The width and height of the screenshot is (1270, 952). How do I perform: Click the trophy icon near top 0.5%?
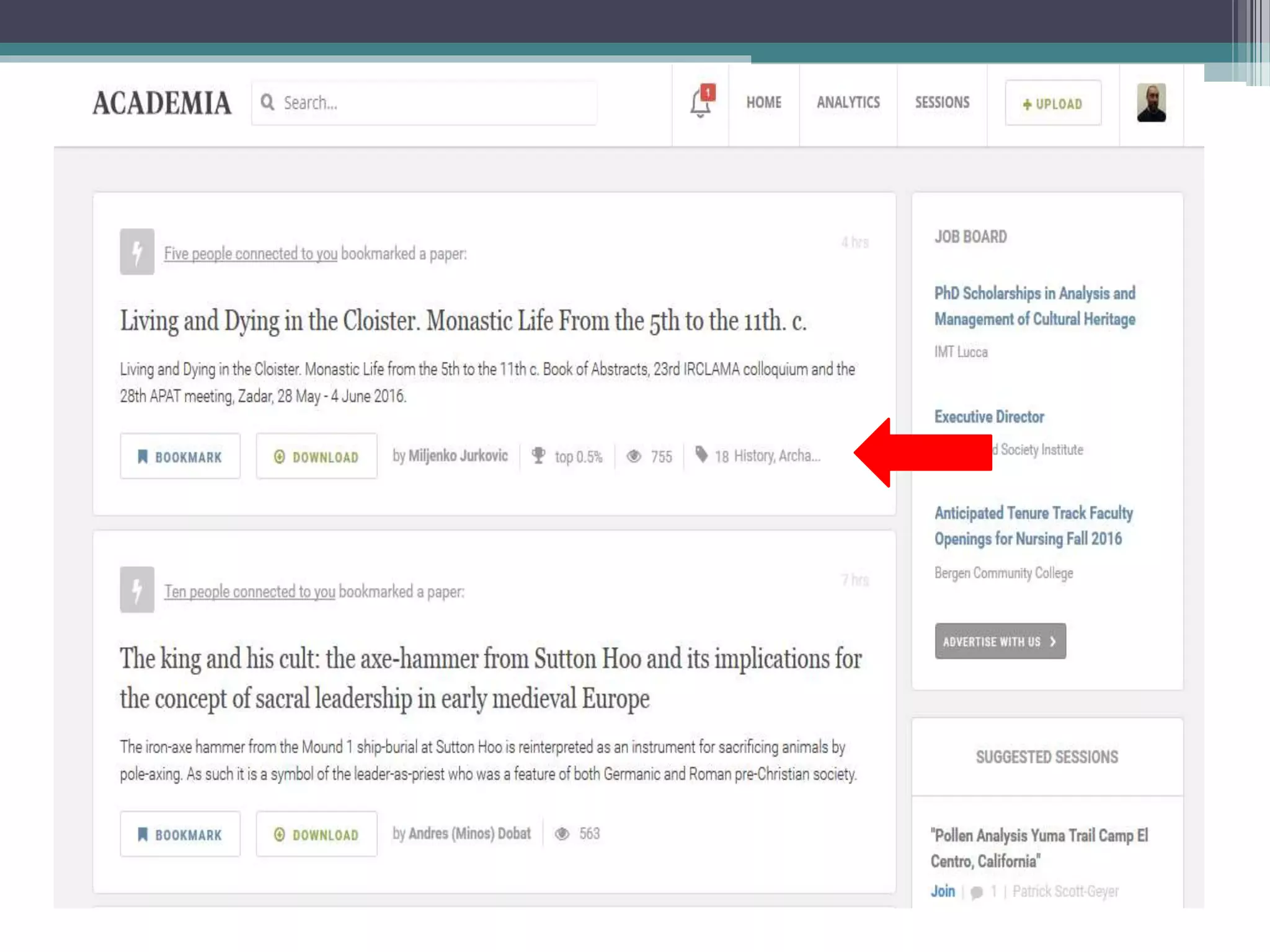[x=538, y=456]
